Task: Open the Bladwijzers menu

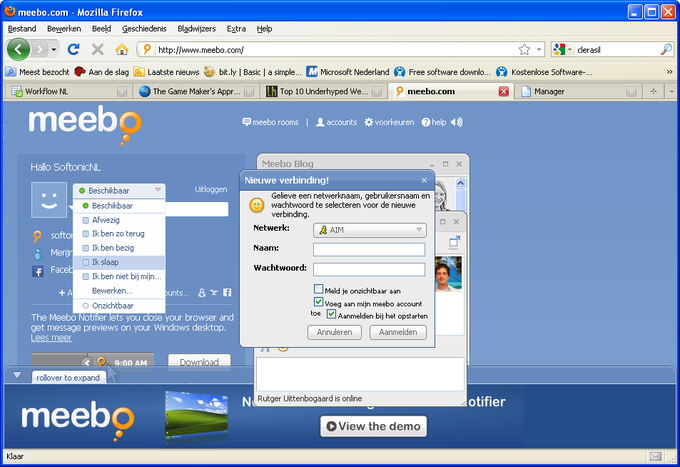Action: [x=196, y=29]
